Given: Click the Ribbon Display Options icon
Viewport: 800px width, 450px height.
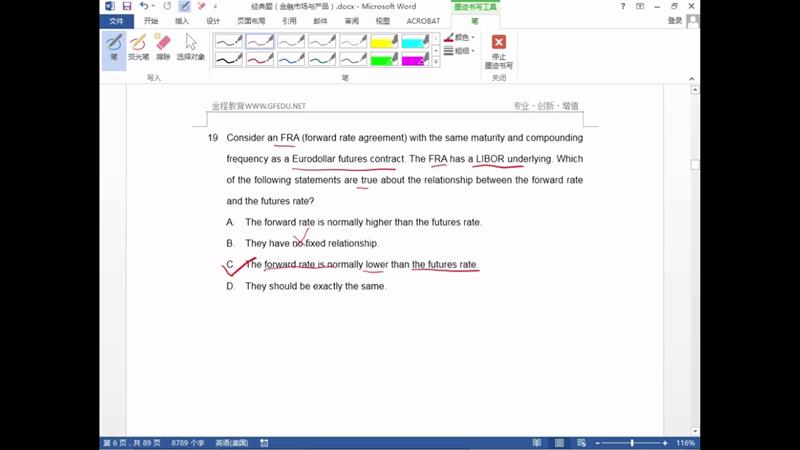Looking at the screenshot, I should 640,6.
